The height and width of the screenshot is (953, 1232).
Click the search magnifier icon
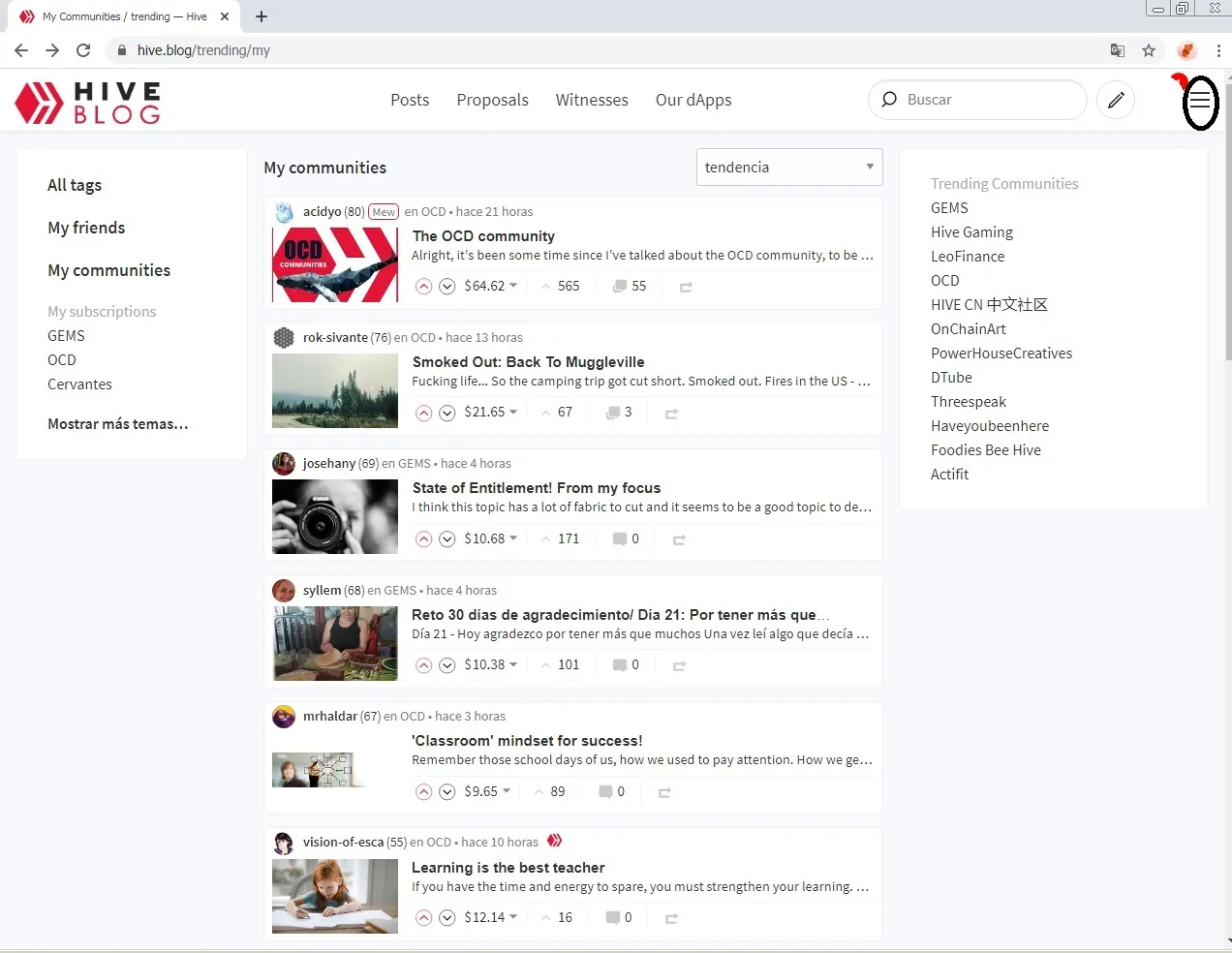[889, 99]
